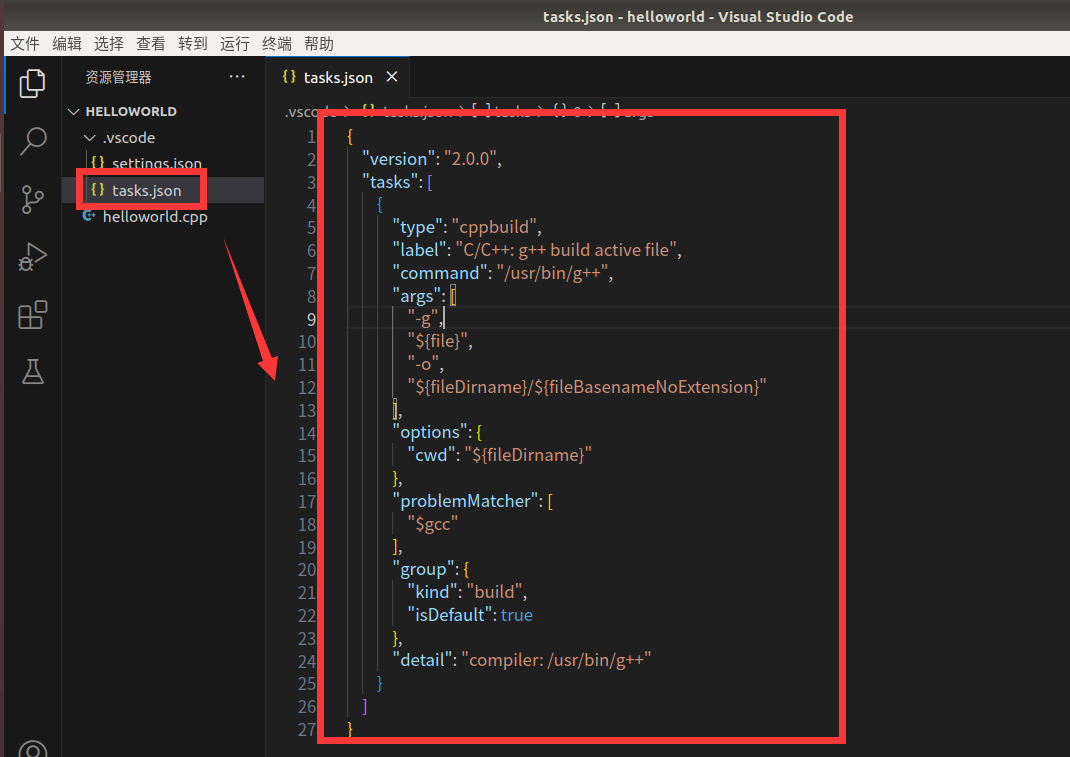This screenshot has height=757, width=1070.
Task: Click line number 9 in the gutter
Action: pos(311,319)
